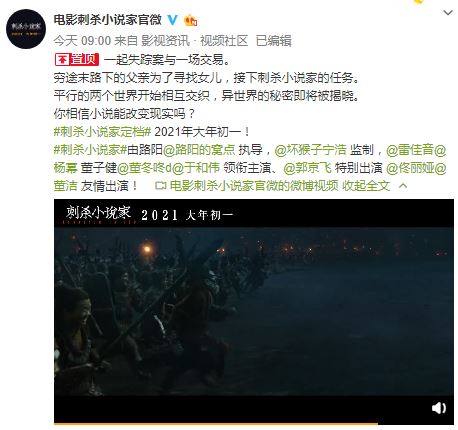The image size is (458, 430).
Task: Open hashtag #刺杀小说家定档#
Action: [103, 132]
